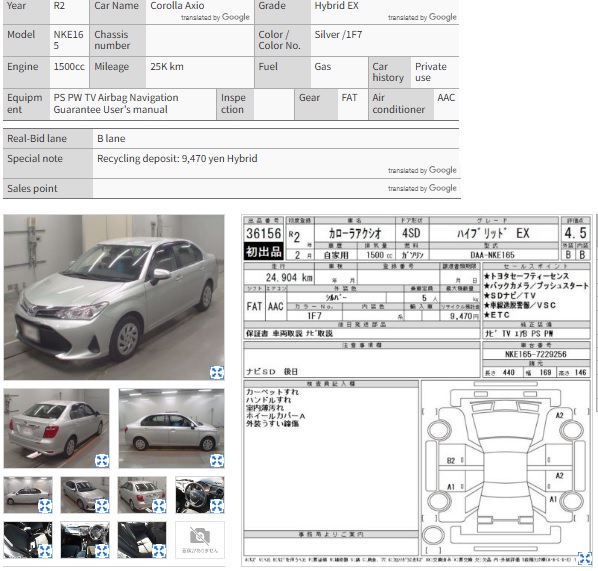The height and width of the screenshot is (571, 598).
Task: Open the main front three-quarter car photo
Action: coord(114,297)
